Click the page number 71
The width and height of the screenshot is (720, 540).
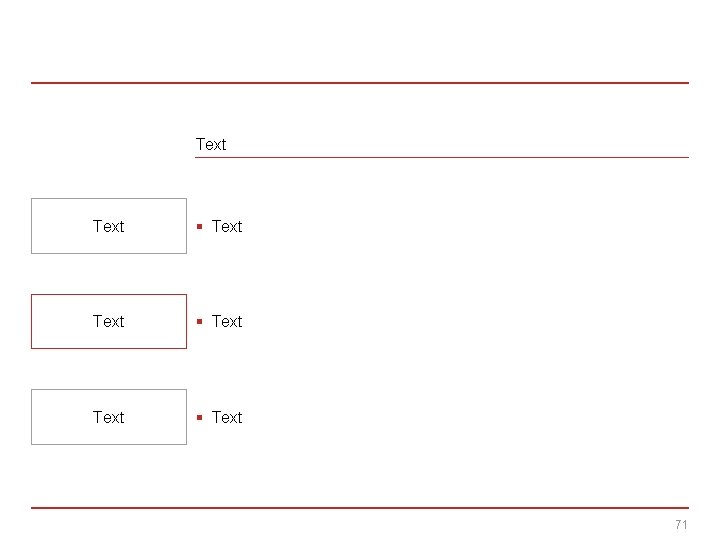(681, 524)
